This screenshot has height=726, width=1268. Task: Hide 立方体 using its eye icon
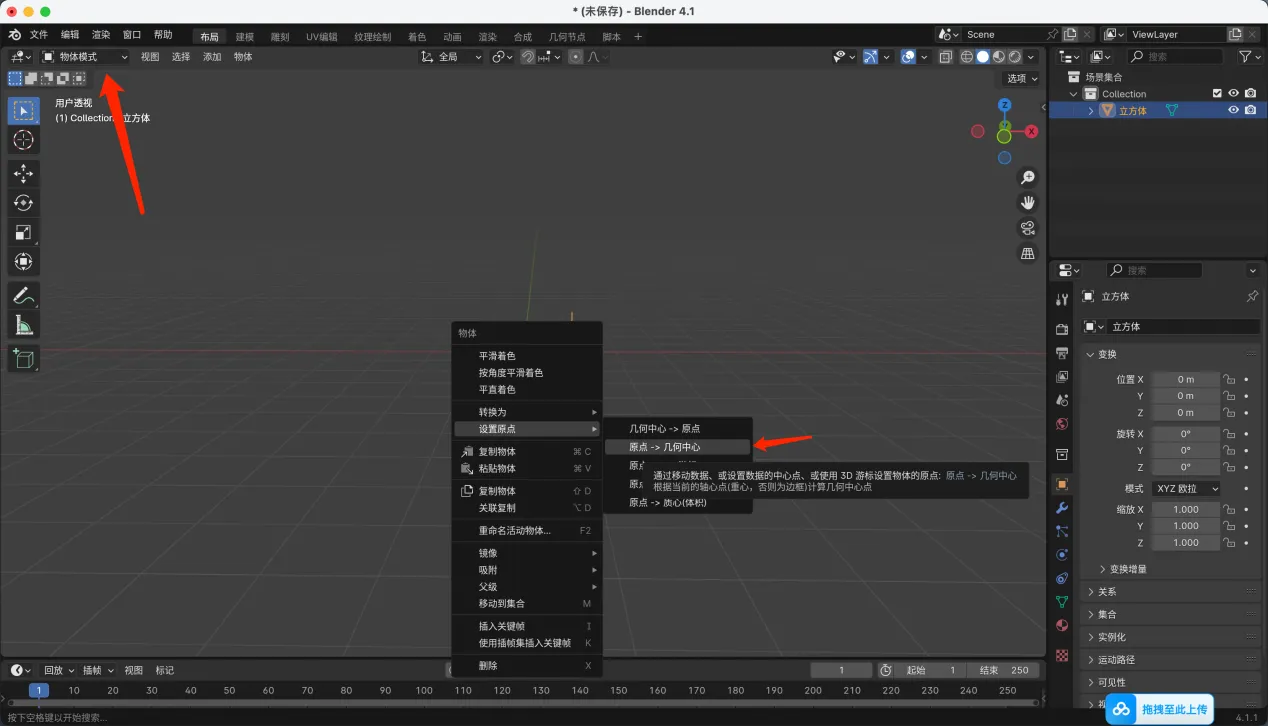[x=1233, y=110]
